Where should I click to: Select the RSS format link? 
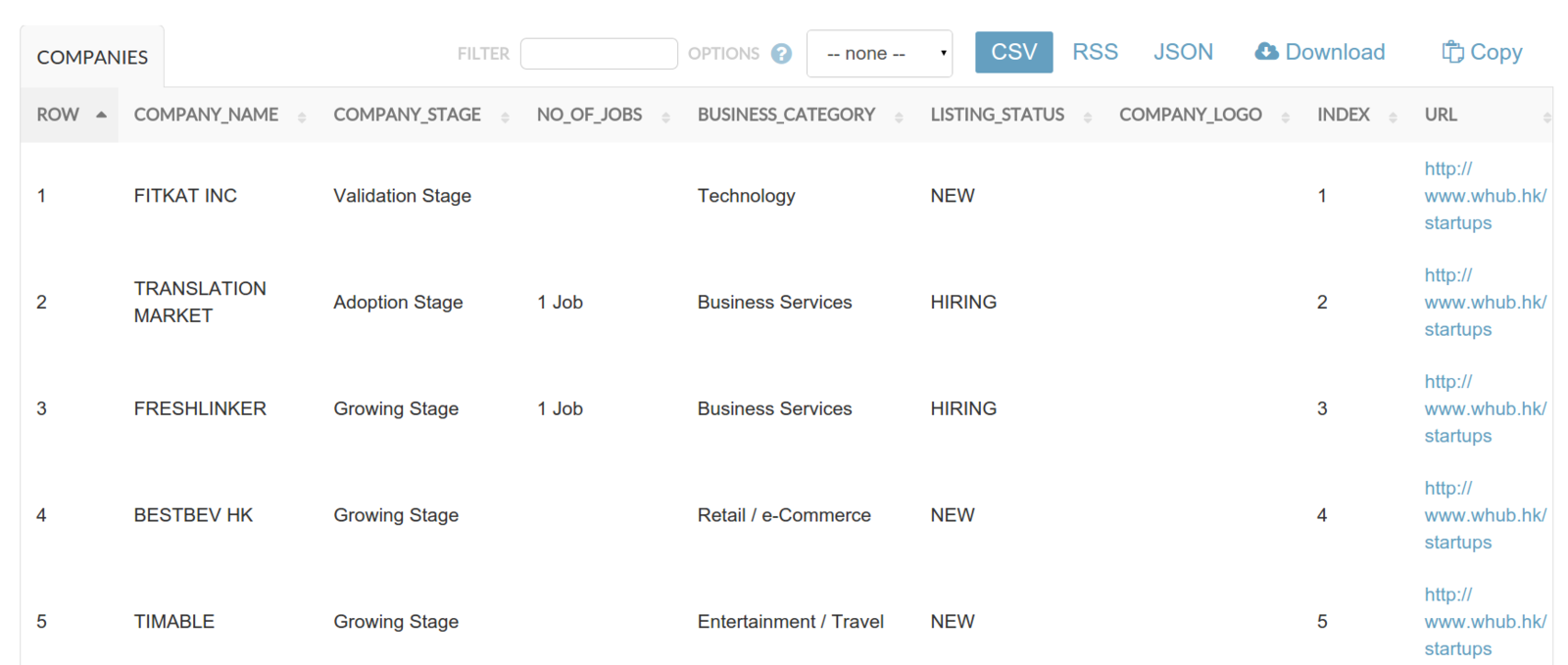[1095, 52]
